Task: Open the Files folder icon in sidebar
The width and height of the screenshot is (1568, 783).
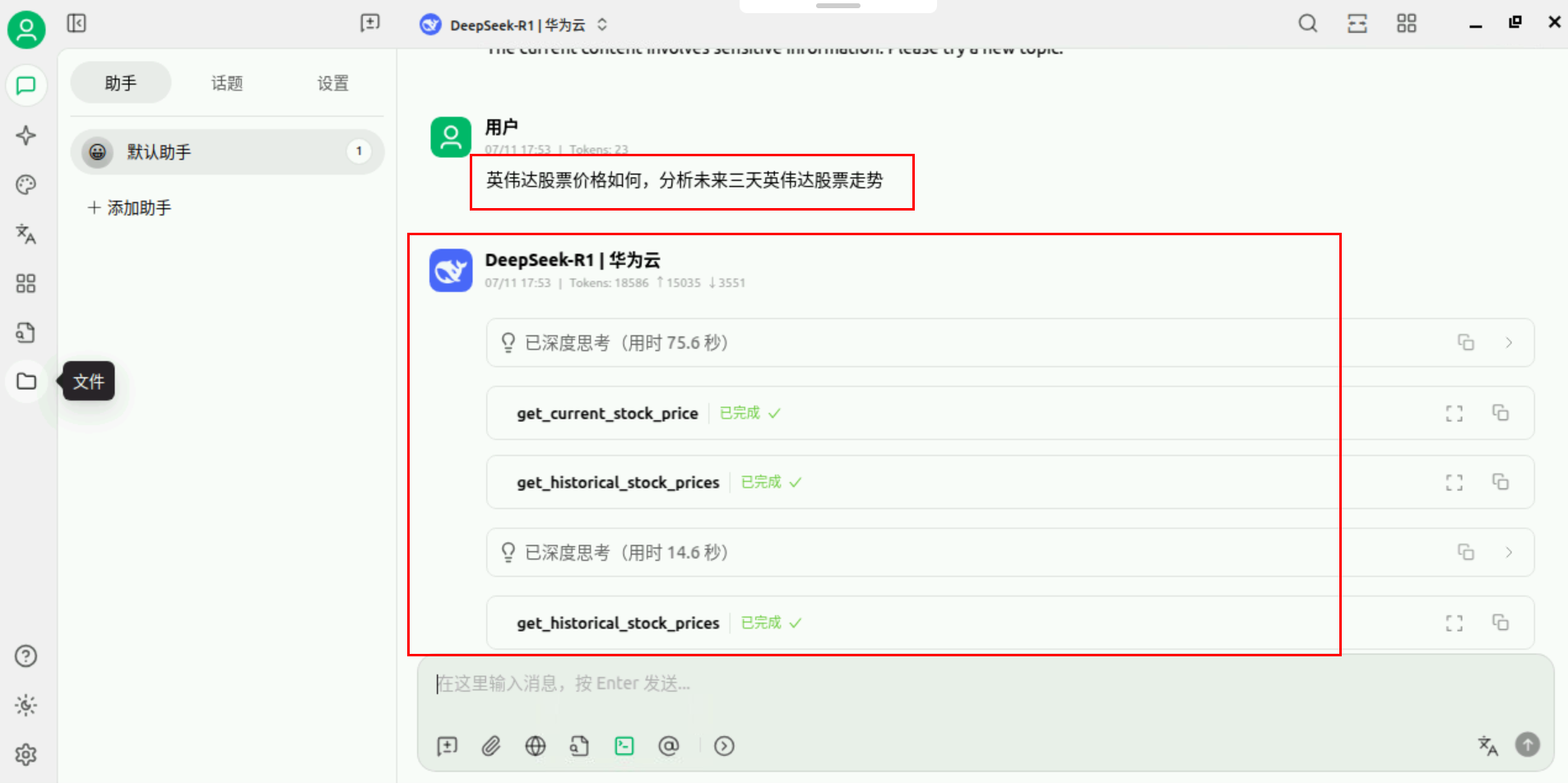Action: click(x=26, y=382)
